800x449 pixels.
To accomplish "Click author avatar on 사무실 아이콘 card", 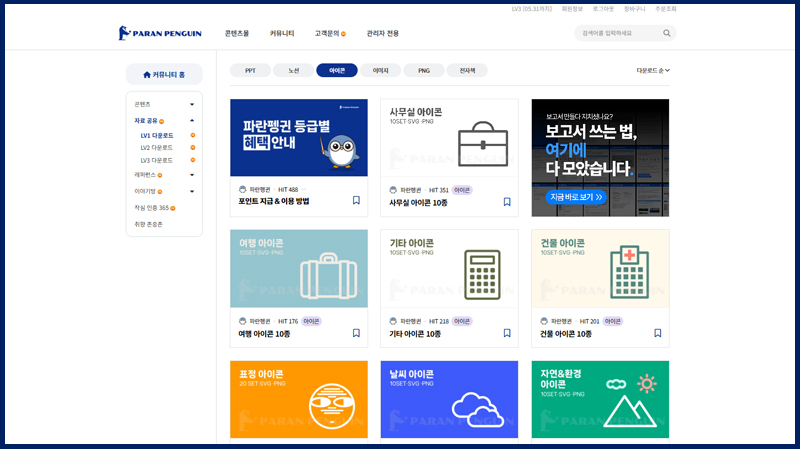I will [393, 190].
